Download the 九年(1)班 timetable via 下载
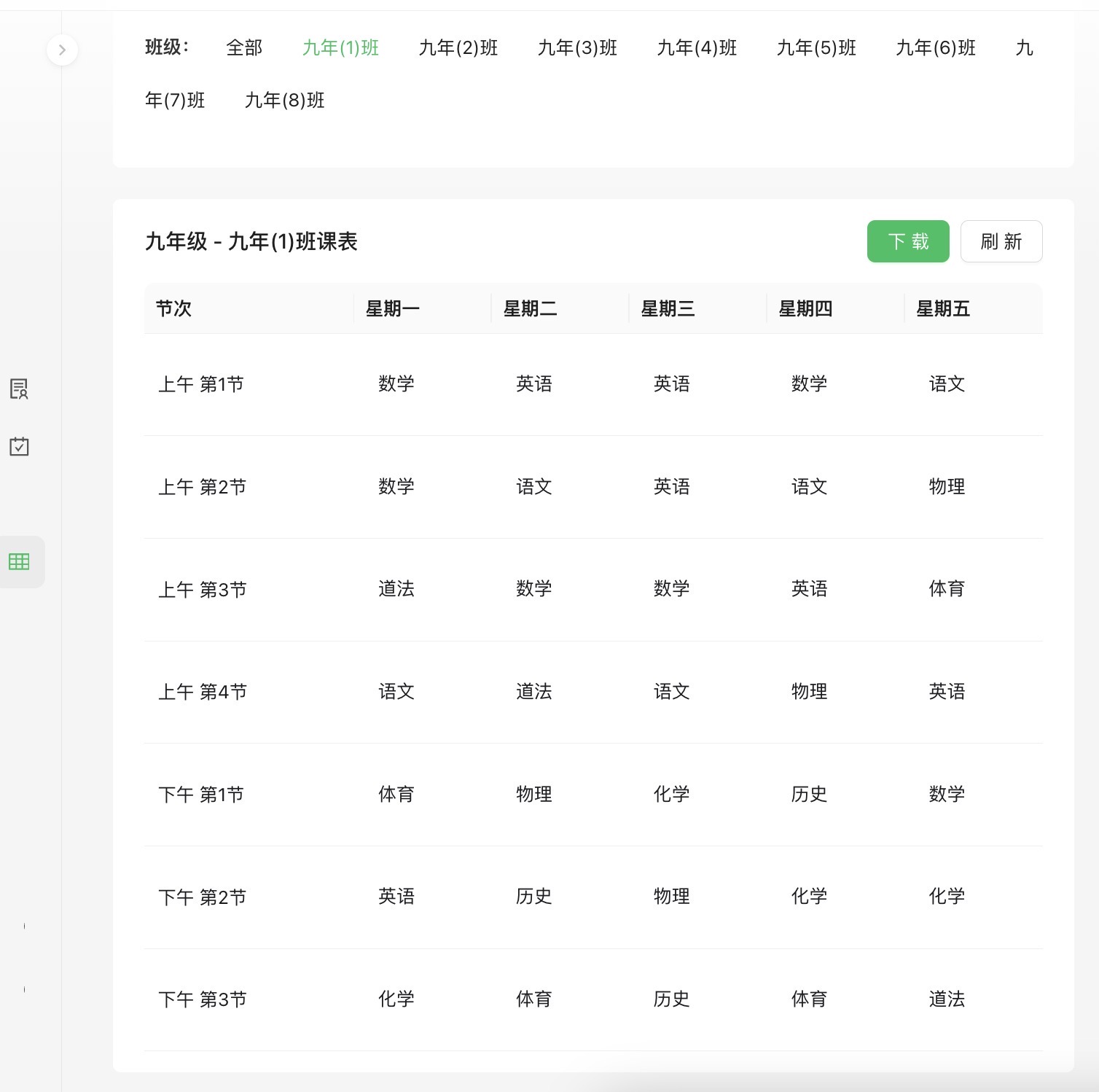Screen dimensions: 1099x1092 [x=907, y=241]
